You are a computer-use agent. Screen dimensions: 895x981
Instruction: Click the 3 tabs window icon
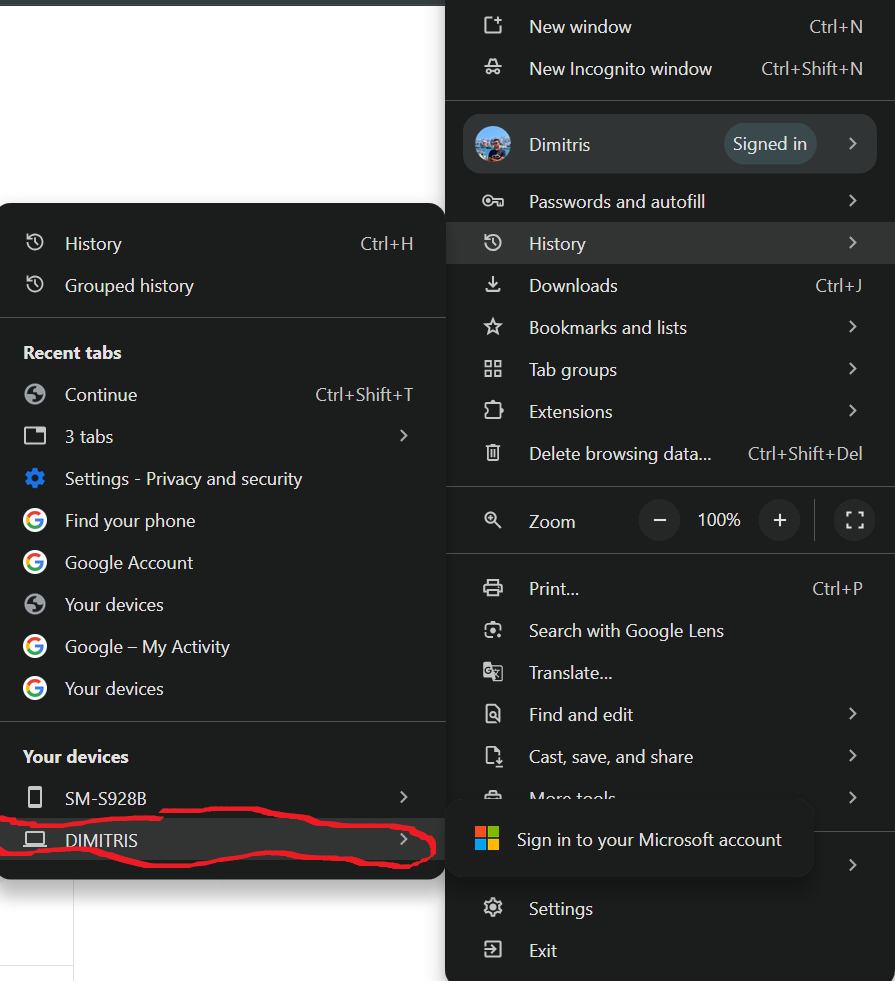tap(35, 435)
